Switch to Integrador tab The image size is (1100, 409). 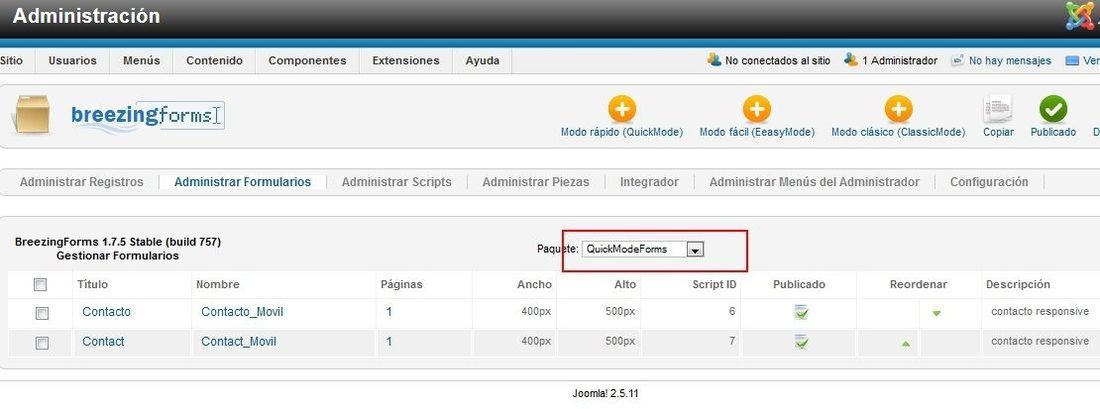(649, 182)
